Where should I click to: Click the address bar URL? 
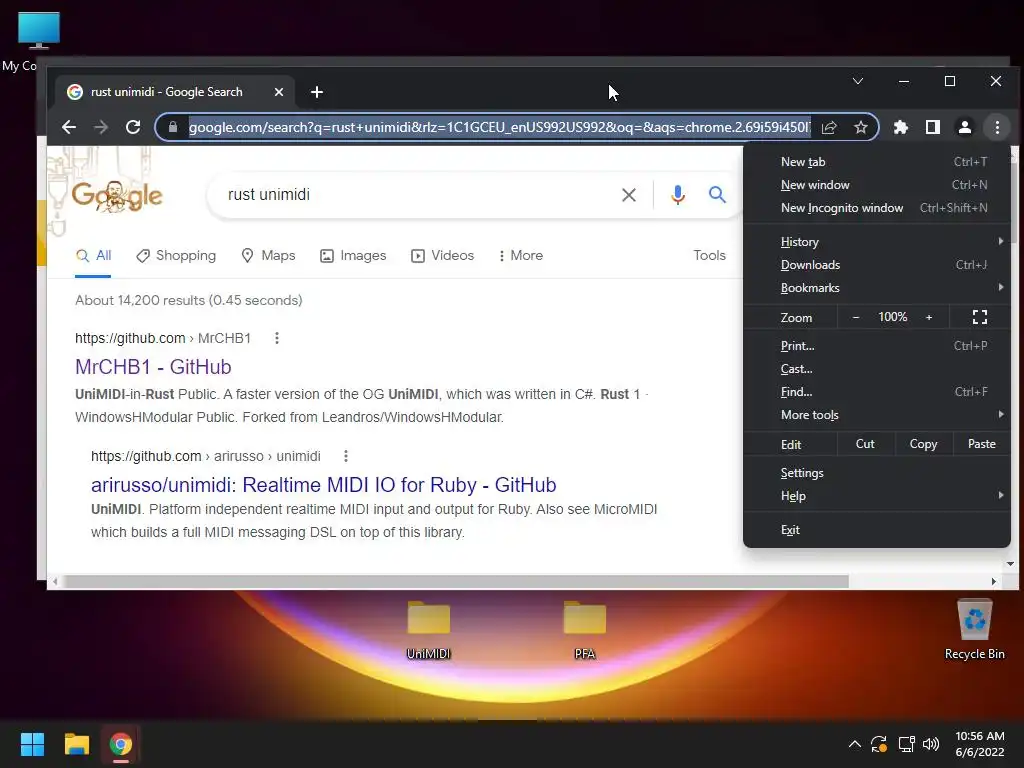click(499, 127)
